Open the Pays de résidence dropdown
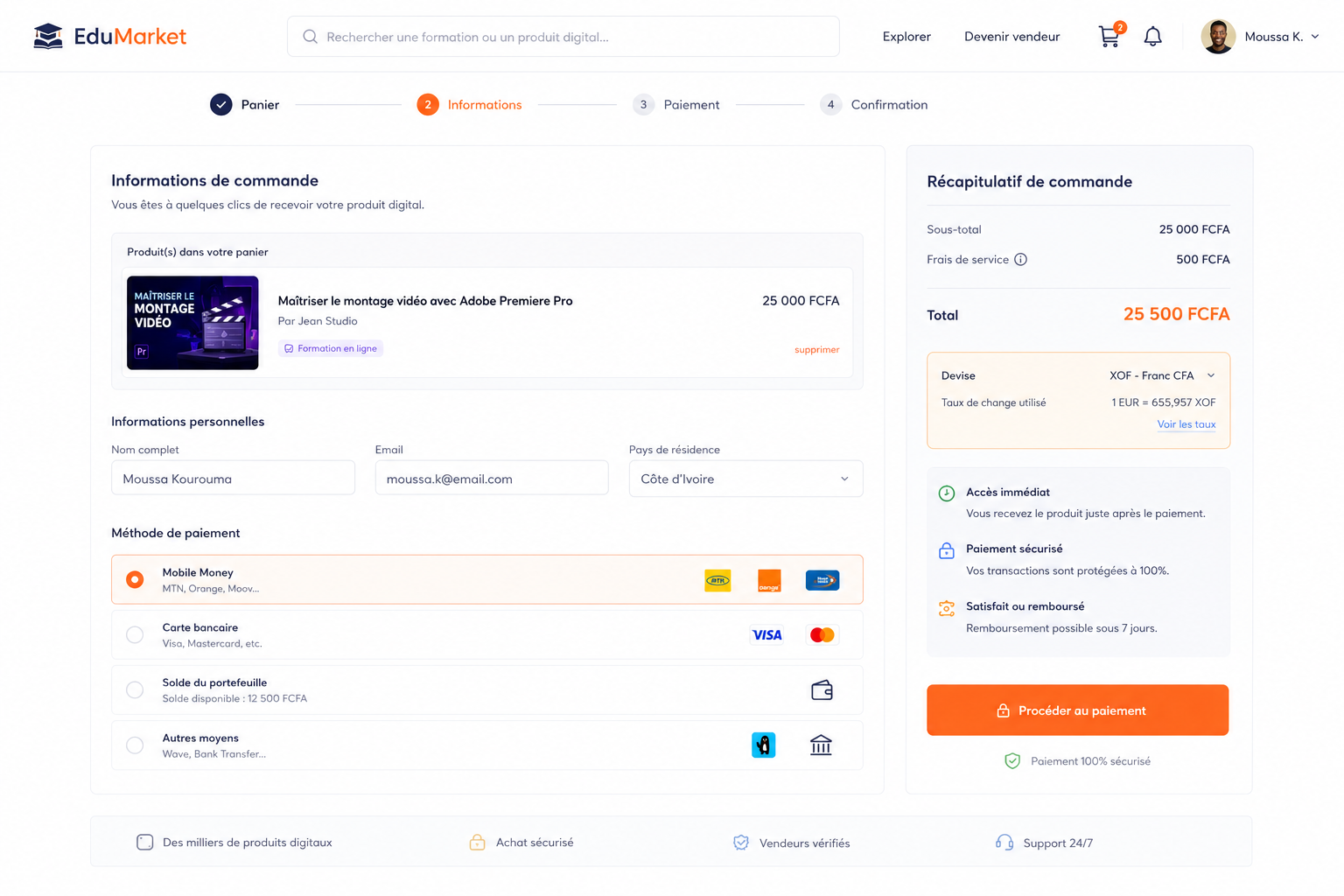 (x=745, y=479)
